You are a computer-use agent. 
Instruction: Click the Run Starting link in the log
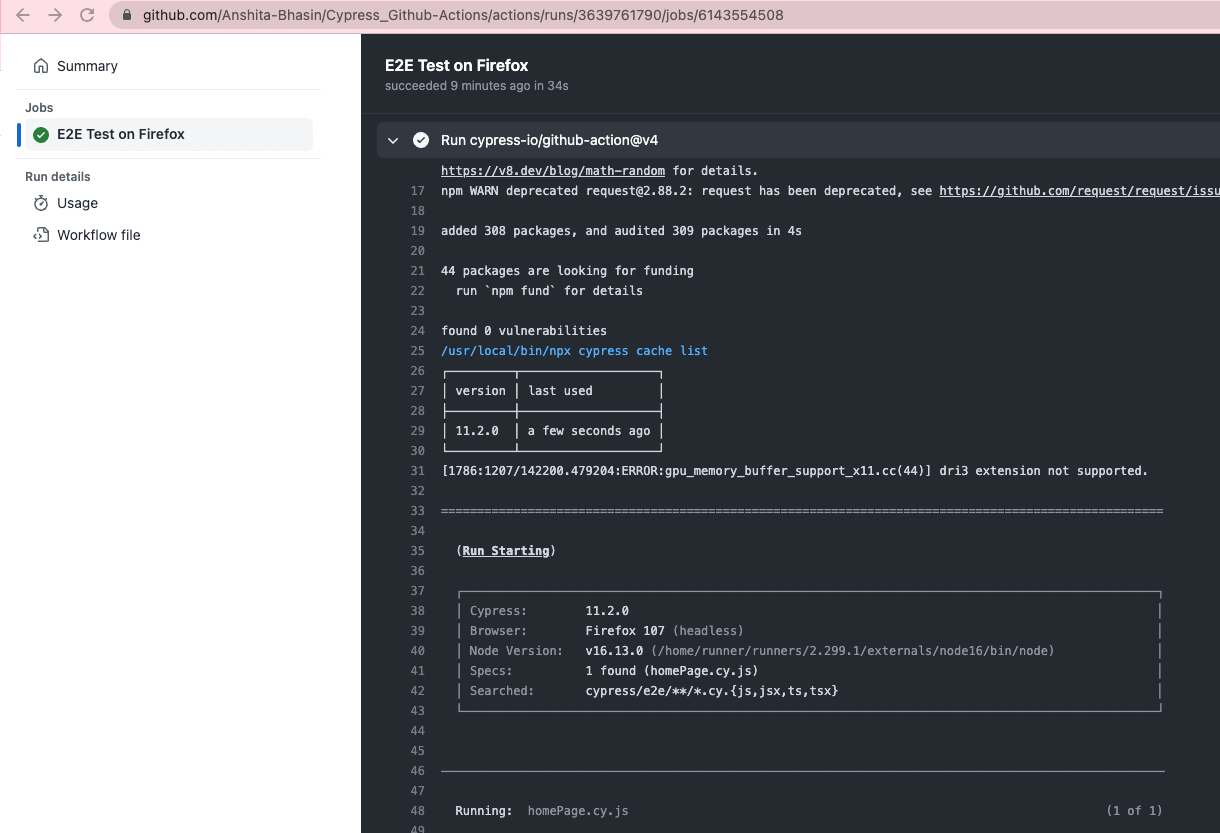pos(506,550)
